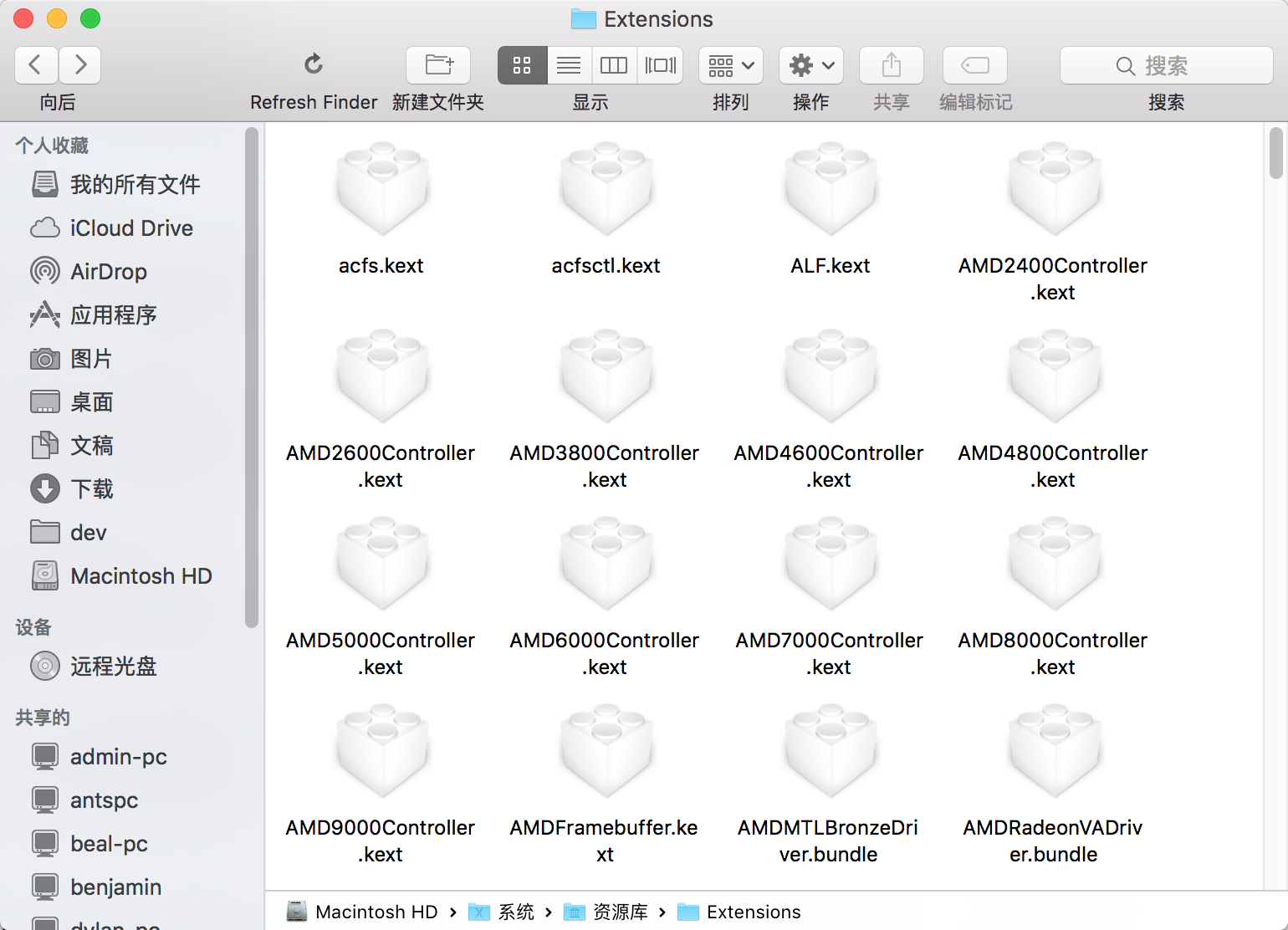This screenshot has width=1288, height=930.
Task: Click the share (共享) toolbar button
Action: point(892,65)
